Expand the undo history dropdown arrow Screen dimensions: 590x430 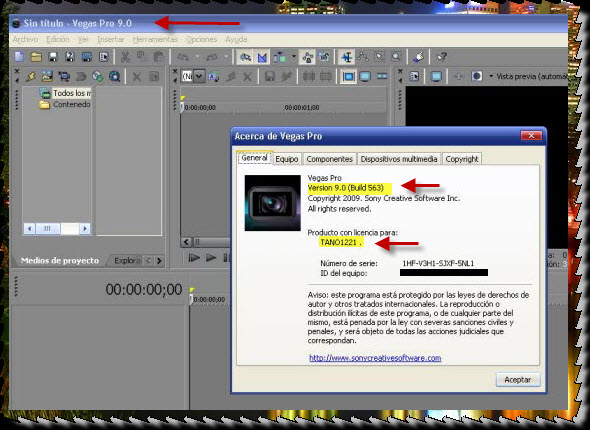pyautogui.click(x=198, y=57)
